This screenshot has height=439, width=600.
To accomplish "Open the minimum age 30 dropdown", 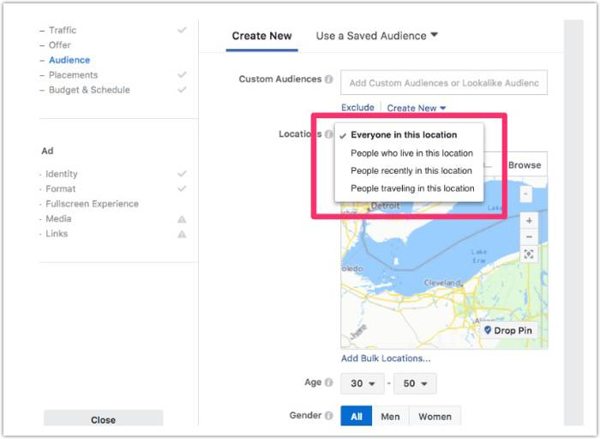I will tap(362, 384).
